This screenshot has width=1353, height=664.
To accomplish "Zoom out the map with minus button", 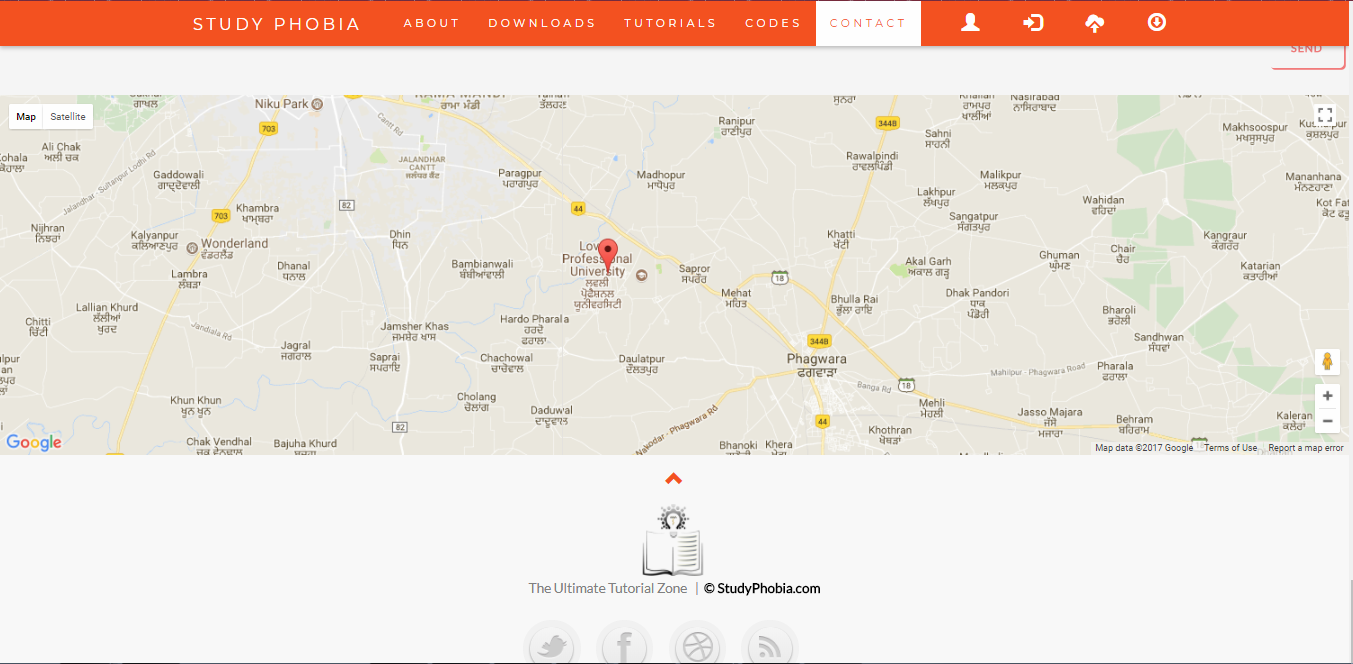I will [1327, 421].
